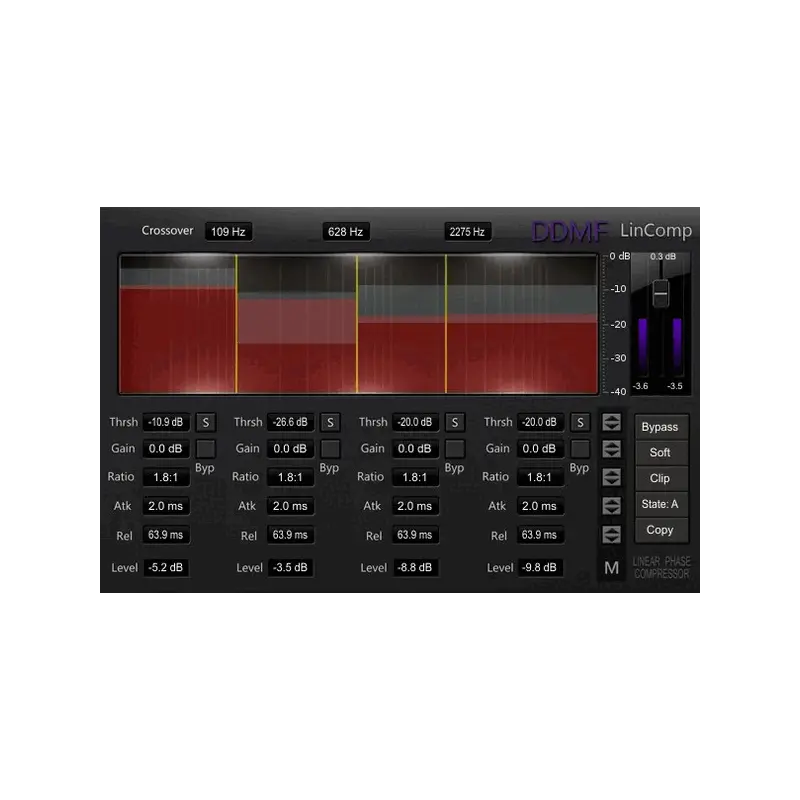Select the 109 Hz crossover field
The height and width of the screenshot is (800, 800).
(x=228, y=232)
